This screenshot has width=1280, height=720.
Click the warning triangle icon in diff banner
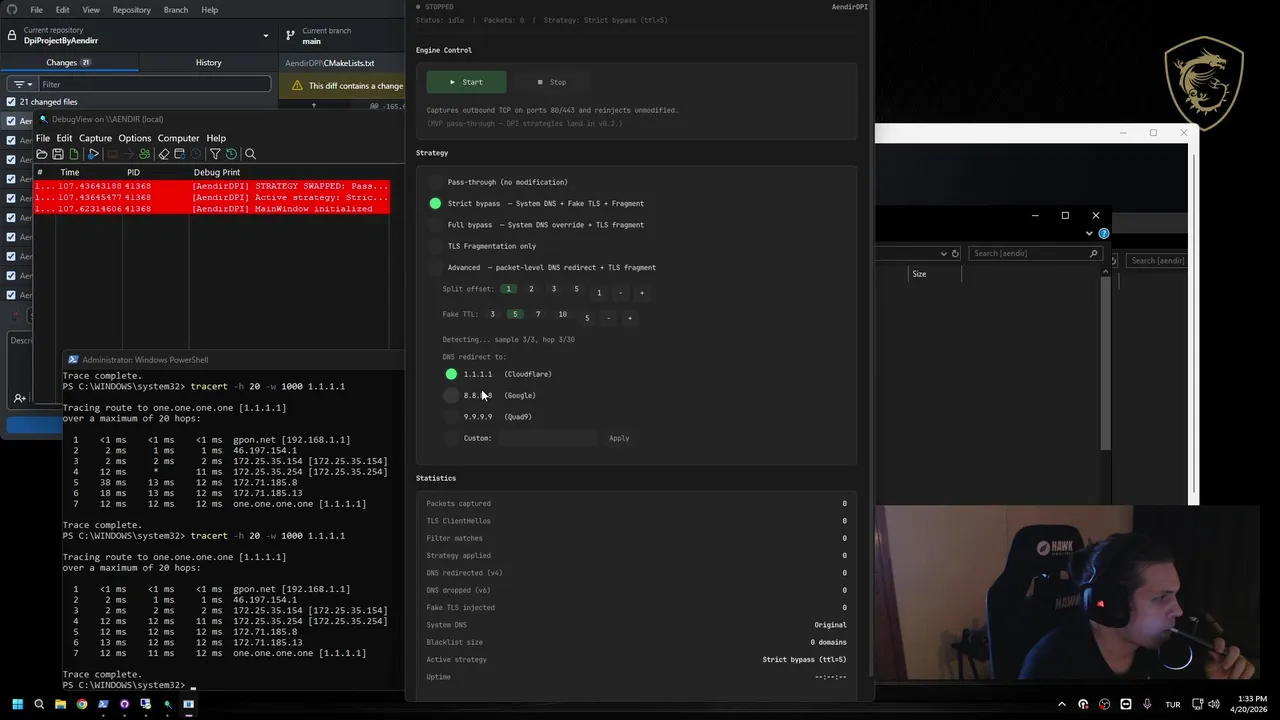click(297, 86)
